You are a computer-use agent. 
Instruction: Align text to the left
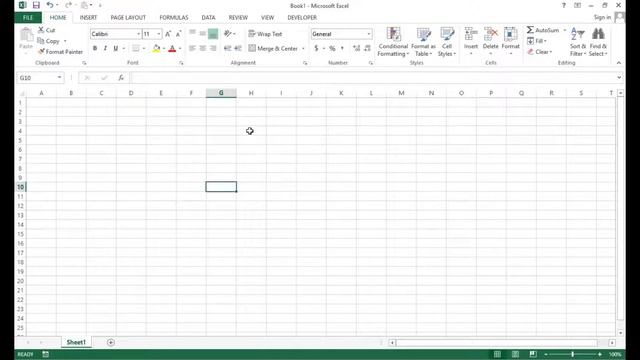point(192,49)
